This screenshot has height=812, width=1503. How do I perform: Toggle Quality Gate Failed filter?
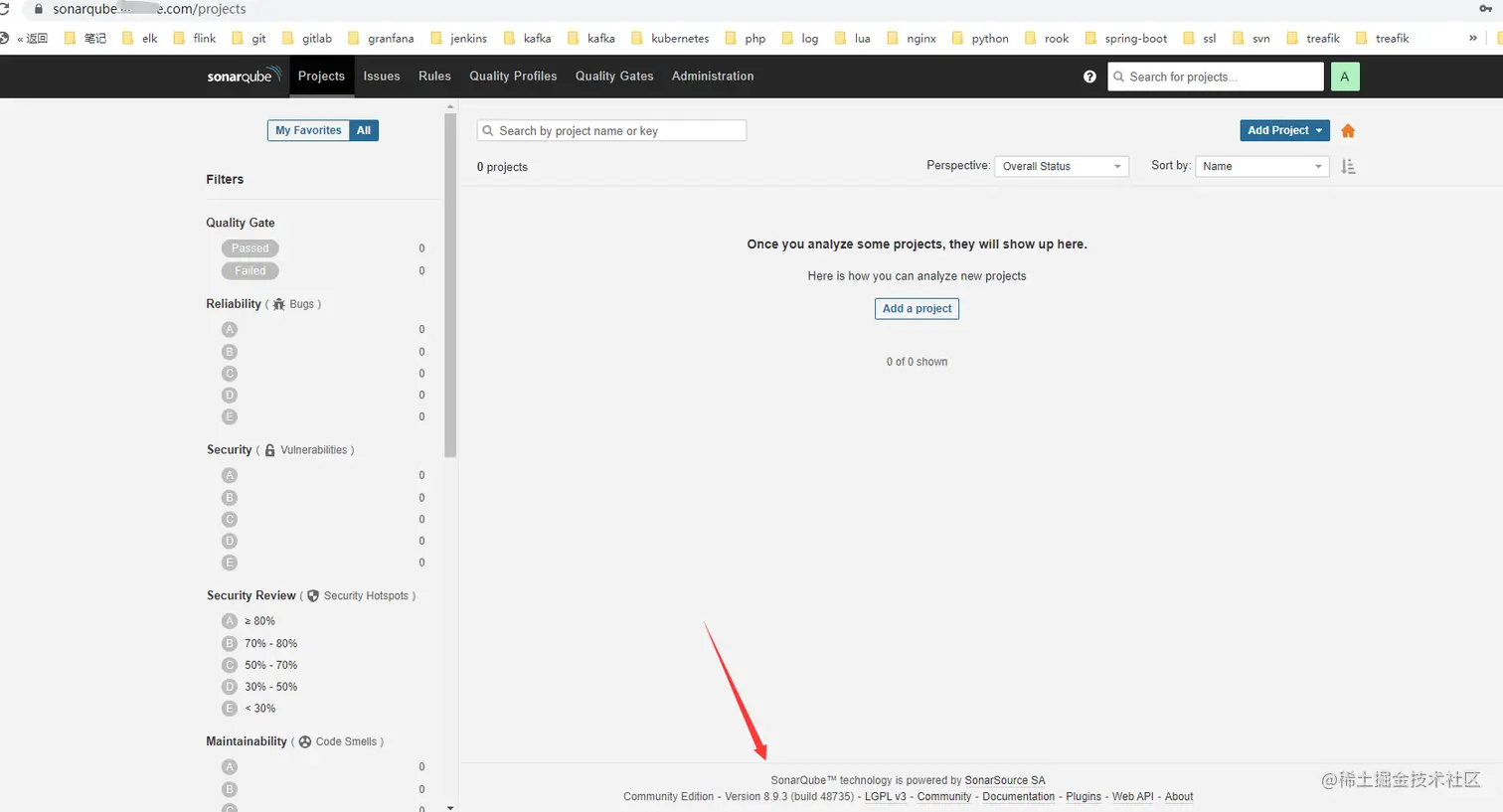250,270
